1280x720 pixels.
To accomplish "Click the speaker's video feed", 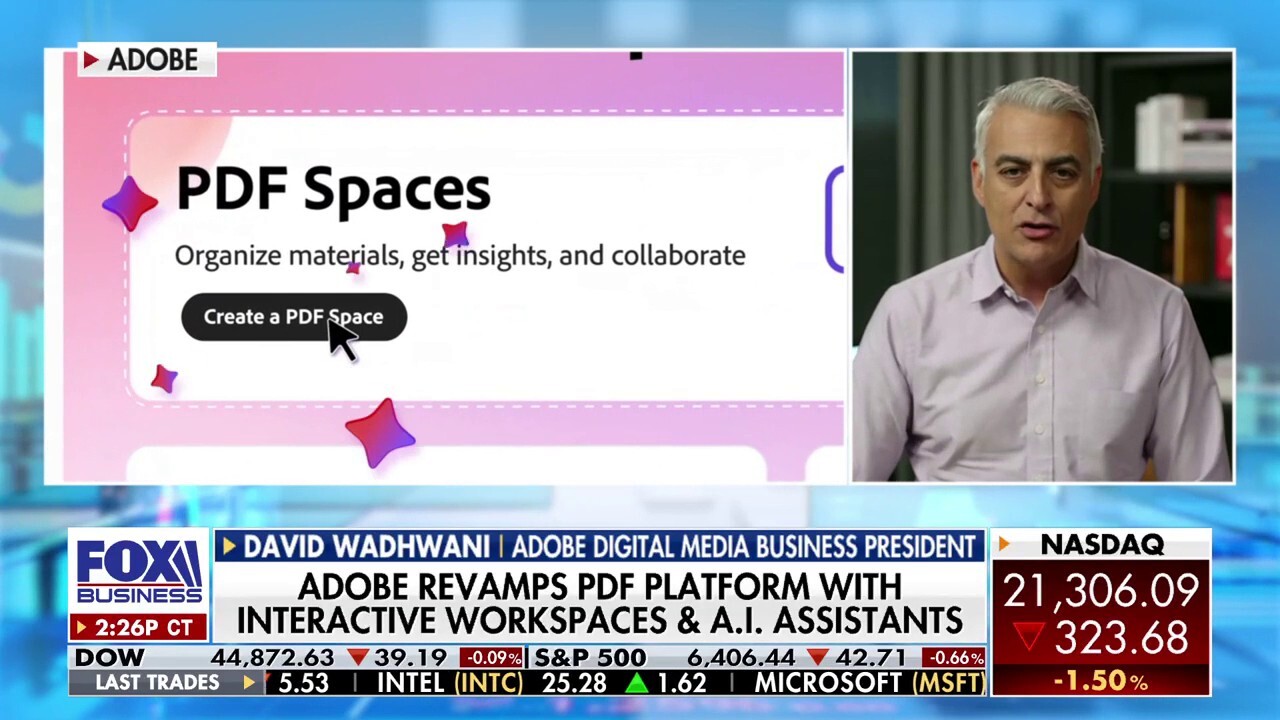I will [1042, 267].
